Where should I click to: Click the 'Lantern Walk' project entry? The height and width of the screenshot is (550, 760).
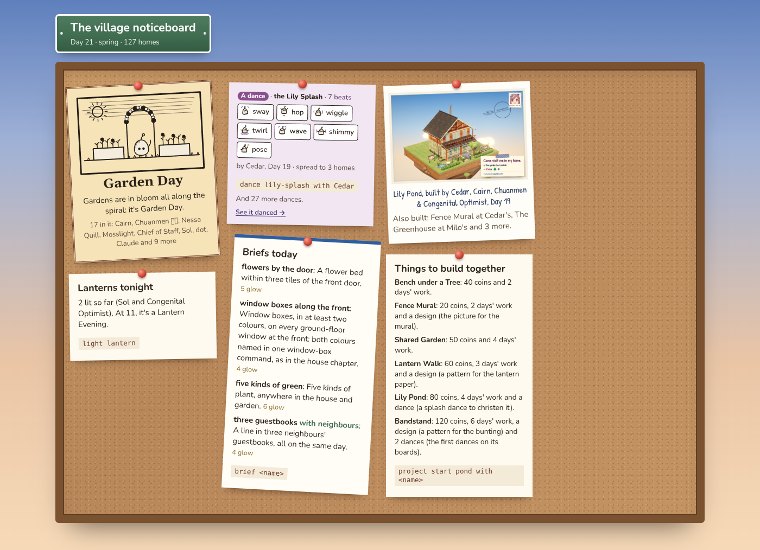coord(457,374)
